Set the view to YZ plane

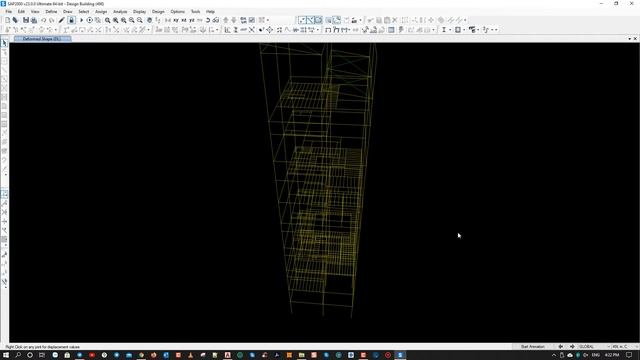tap(192, 20)
